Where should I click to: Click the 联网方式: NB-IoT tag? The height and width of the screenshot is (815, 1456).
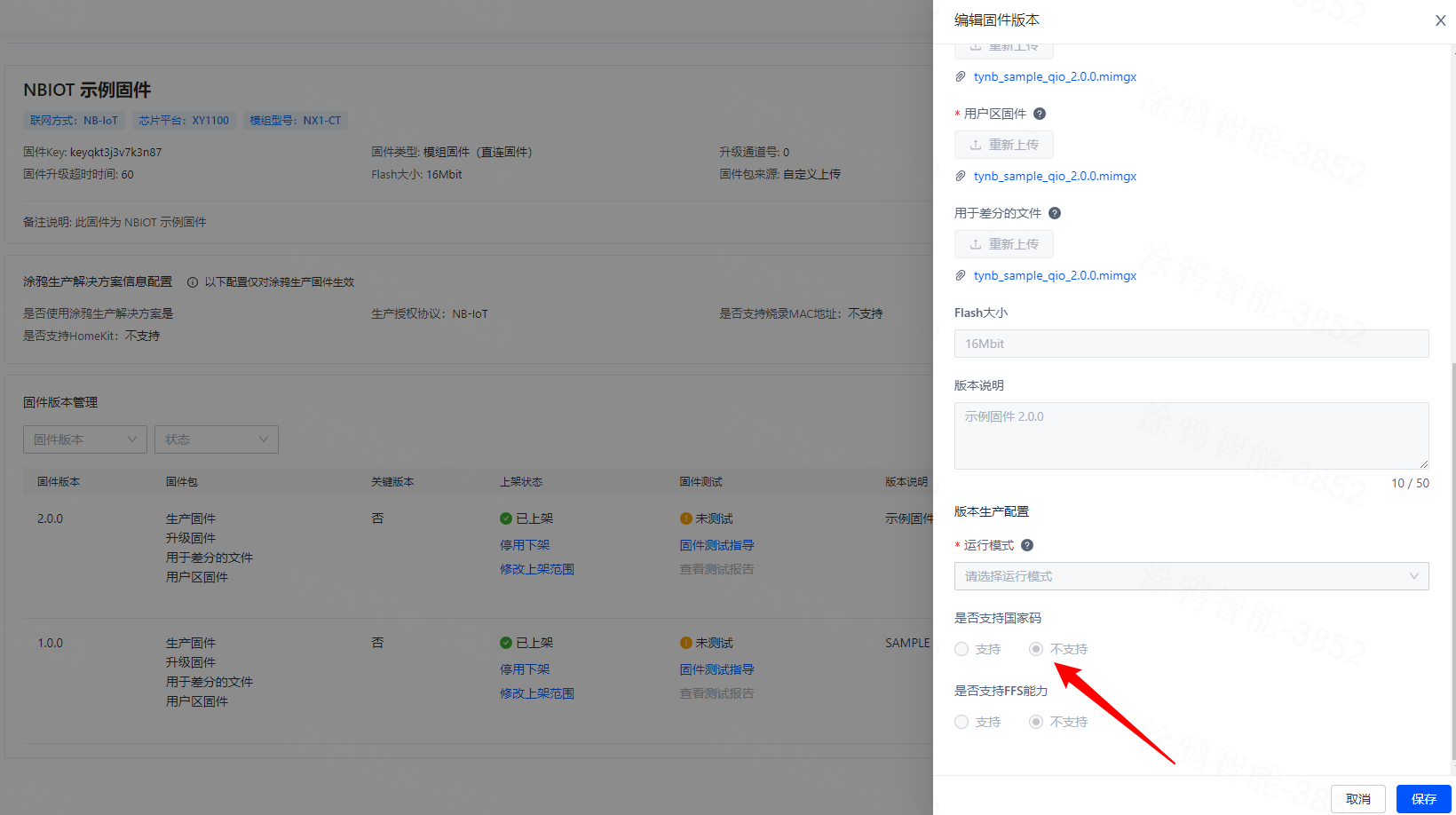click(x=74, y=121)
